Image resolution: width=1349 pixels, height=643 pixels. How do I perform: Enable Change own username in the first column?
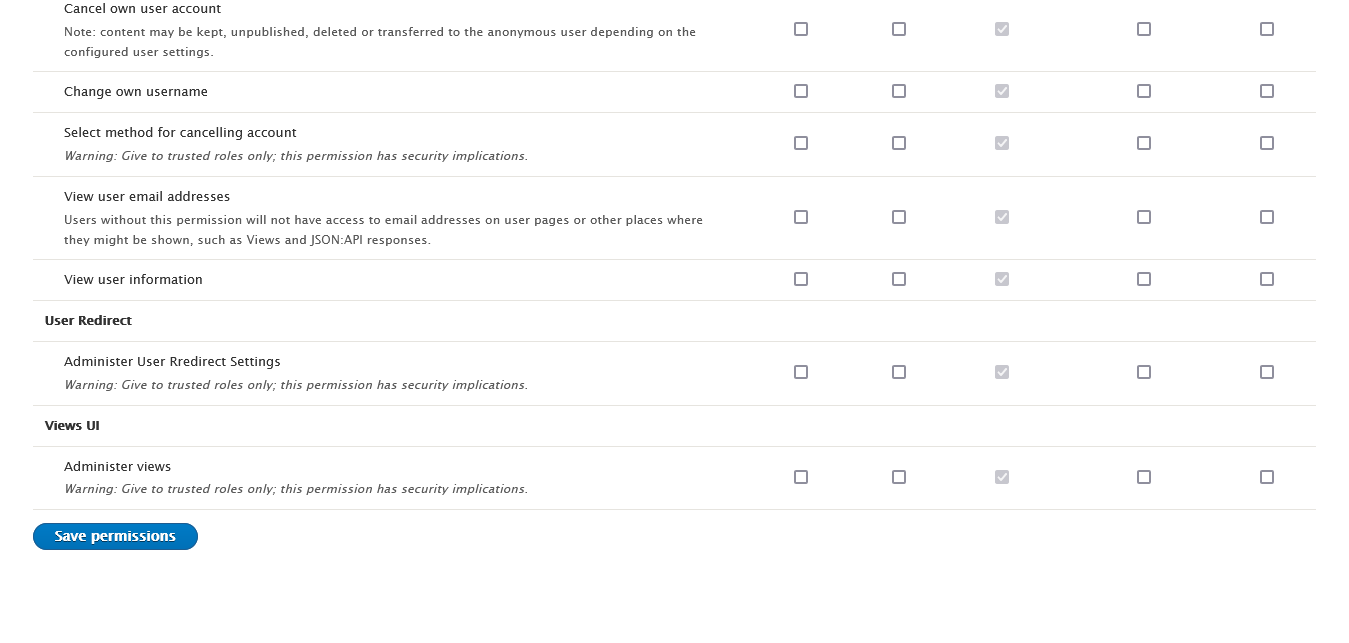point(801,91)
